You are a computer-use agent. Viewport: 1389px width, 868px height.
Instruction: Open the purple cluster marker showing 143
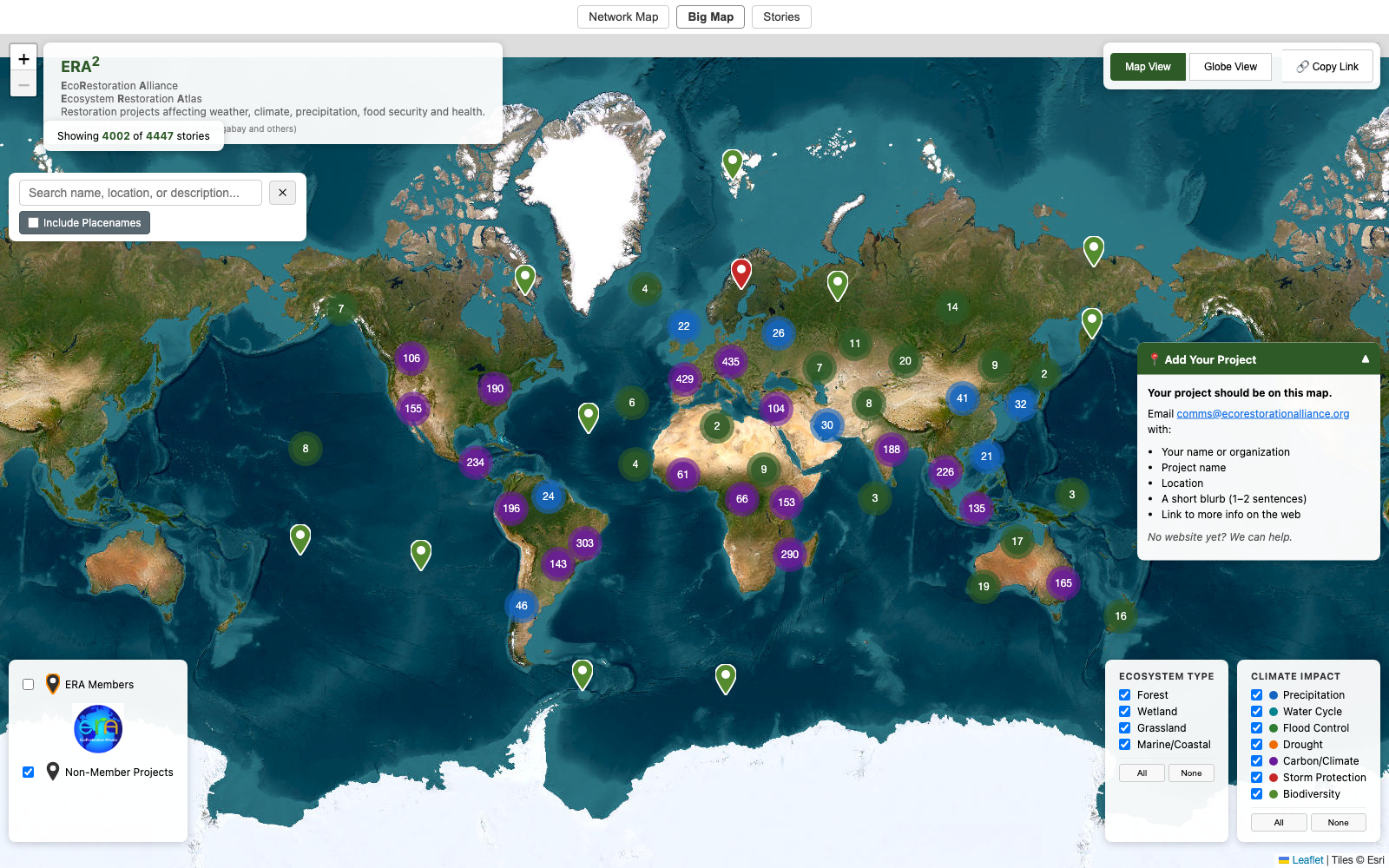tap(558, 564)
